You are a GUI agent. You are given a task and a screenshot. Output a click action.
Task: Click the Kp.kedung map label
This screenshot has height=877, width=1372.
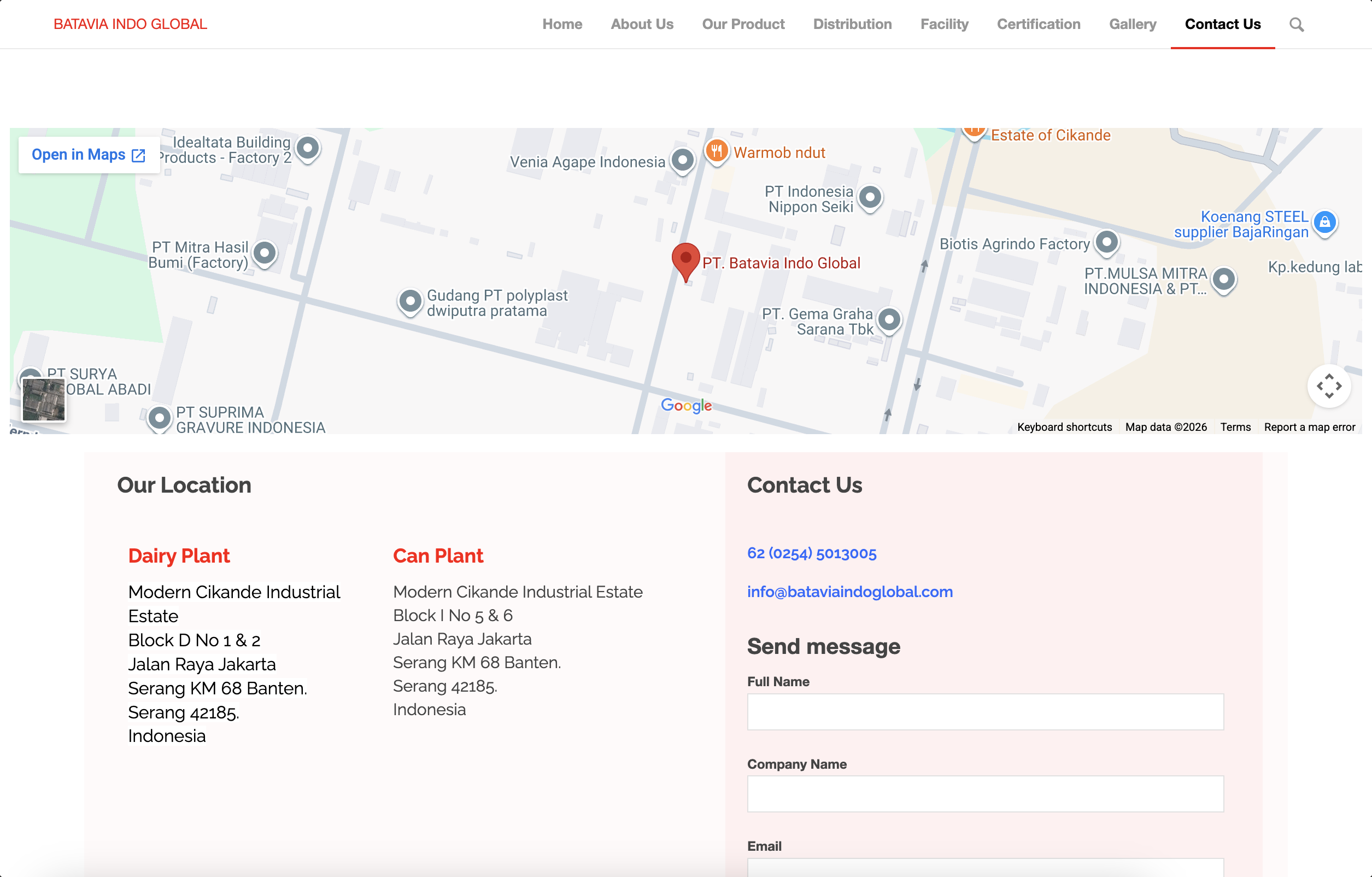coord(1315,267)
